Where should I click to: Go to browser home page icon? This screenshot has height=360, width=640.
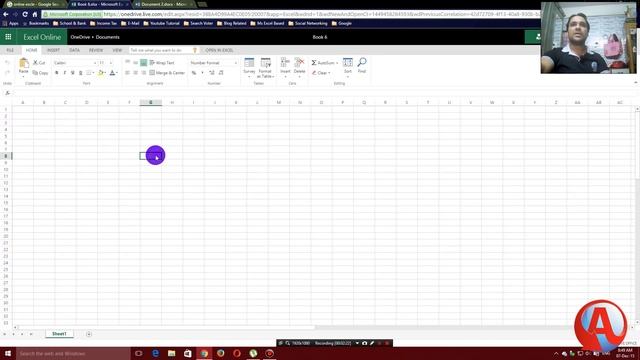[35, 14]
